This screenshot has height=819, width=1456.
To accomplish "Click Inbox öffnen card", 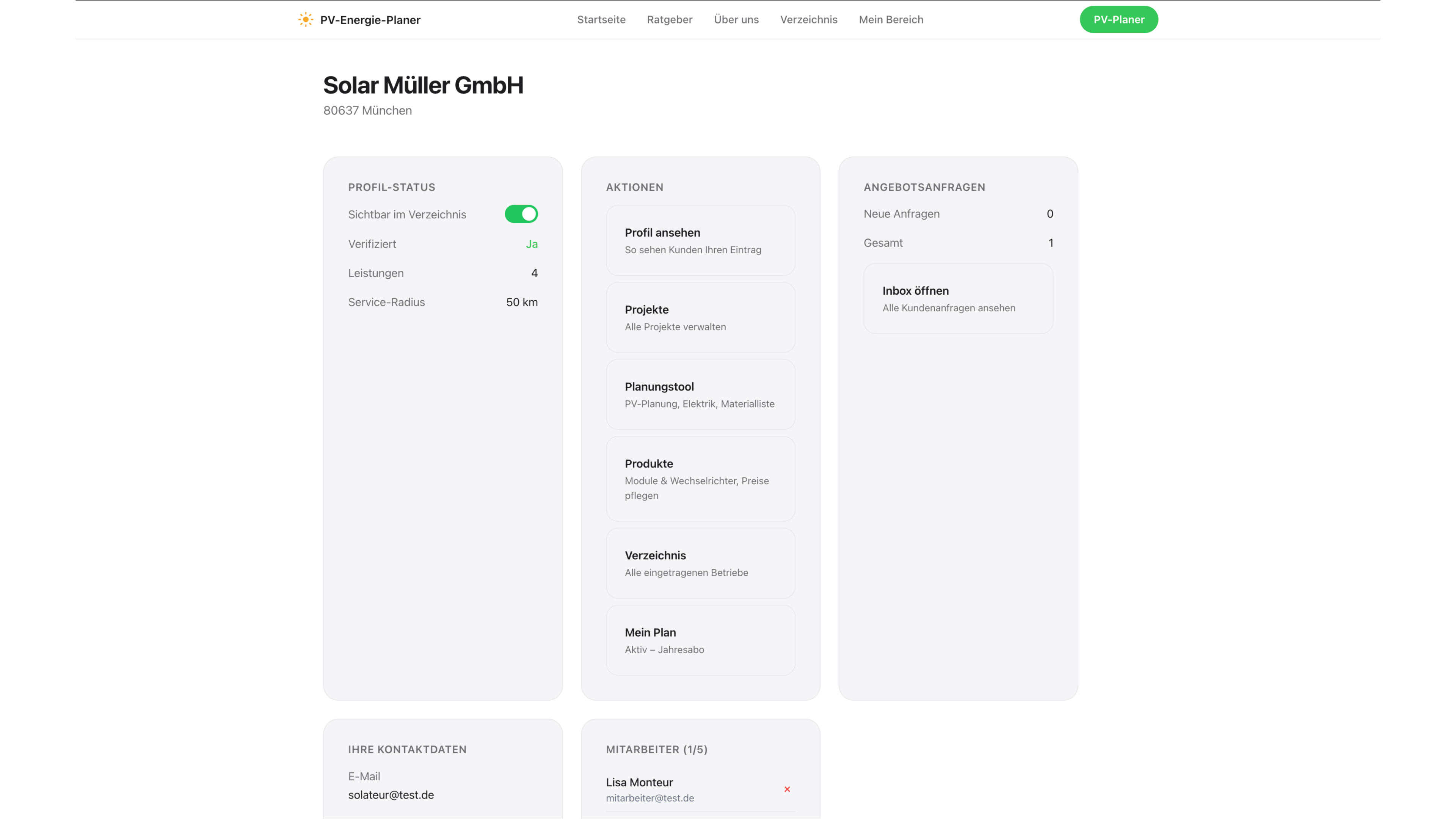I will (x=957, y=299).
